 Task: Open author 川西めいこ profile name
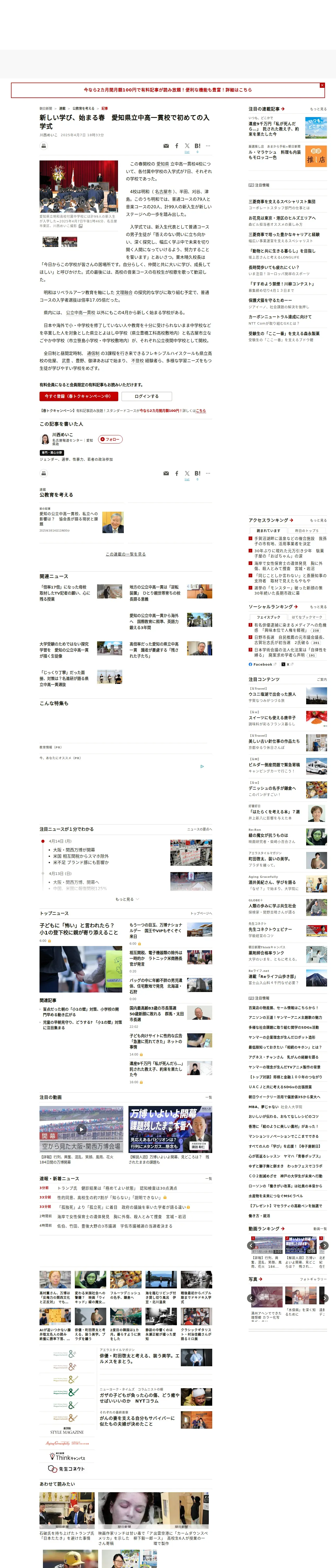click(x=62, y=435)
